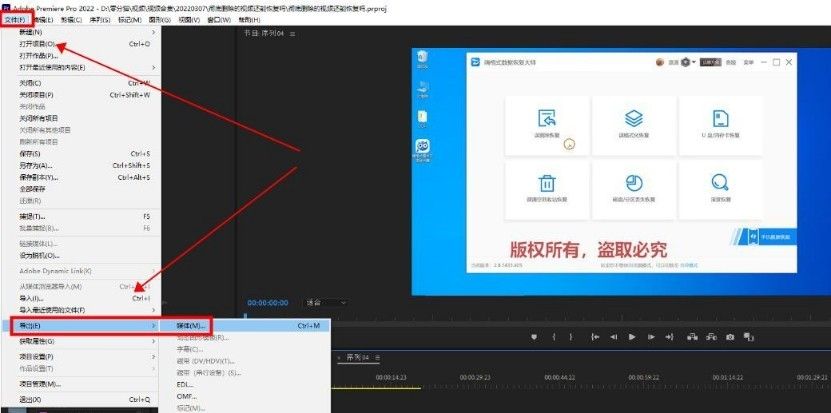Open the 视图(V) menu

(189, 20)
